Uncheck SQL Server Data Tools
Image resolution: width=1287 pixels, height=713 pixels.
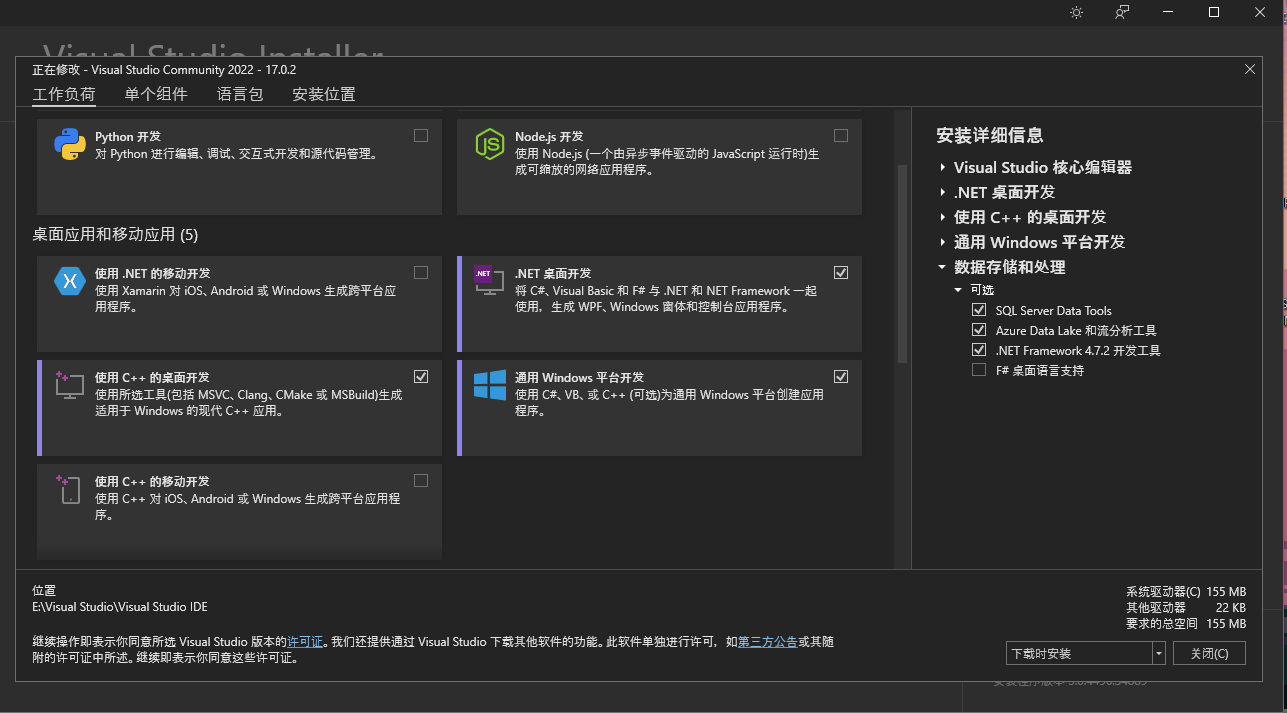(978, 310)
